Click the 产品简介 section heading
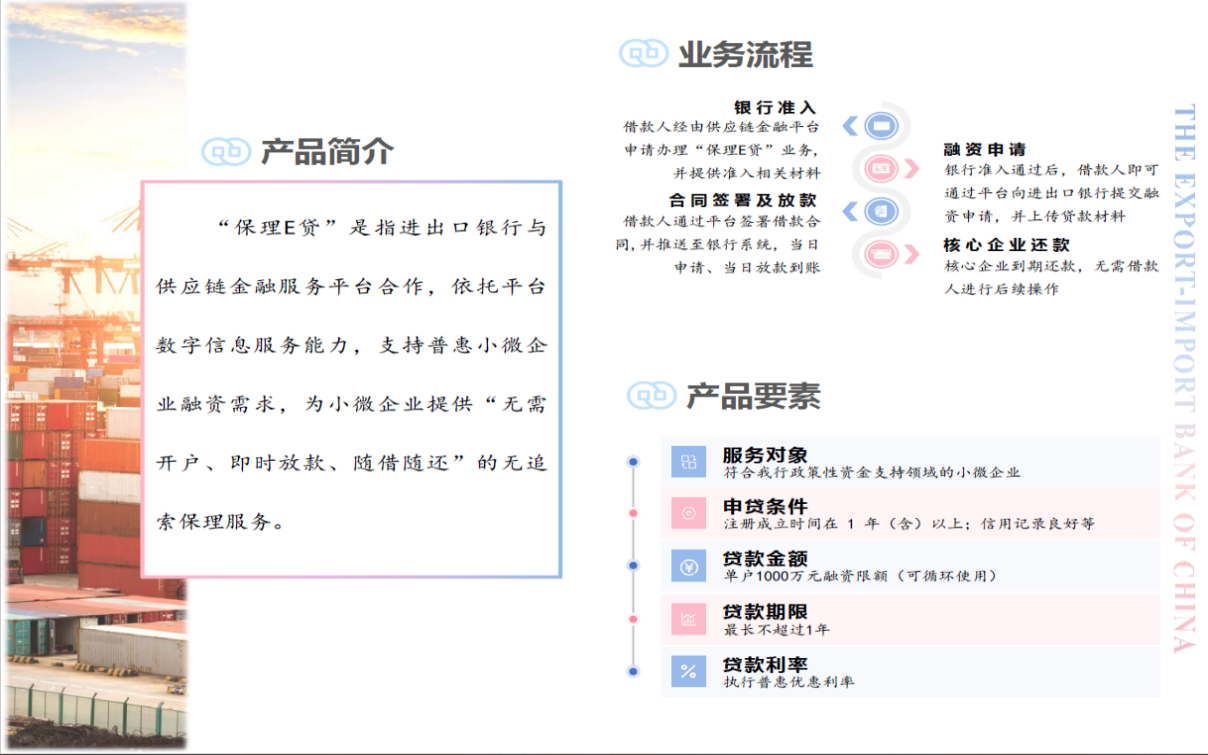1208x755 pixels. click(327, 152)
